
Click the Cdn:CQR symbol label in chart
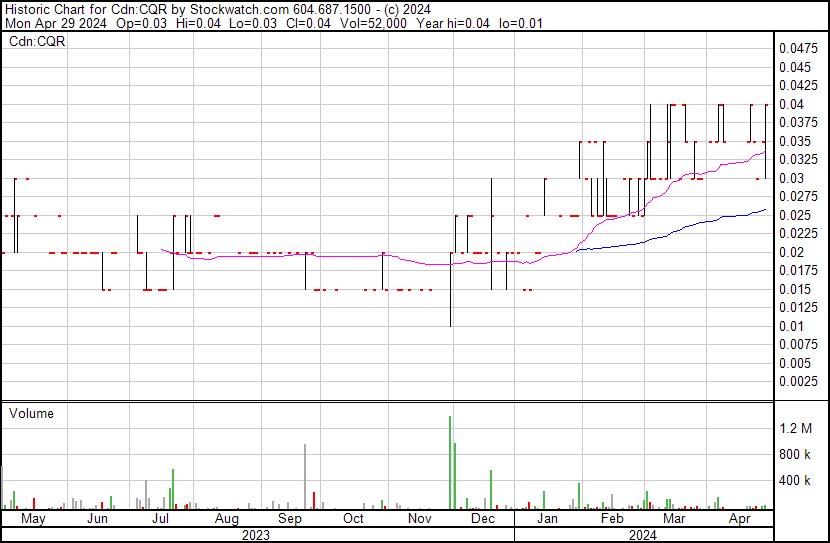click(37, 41)
